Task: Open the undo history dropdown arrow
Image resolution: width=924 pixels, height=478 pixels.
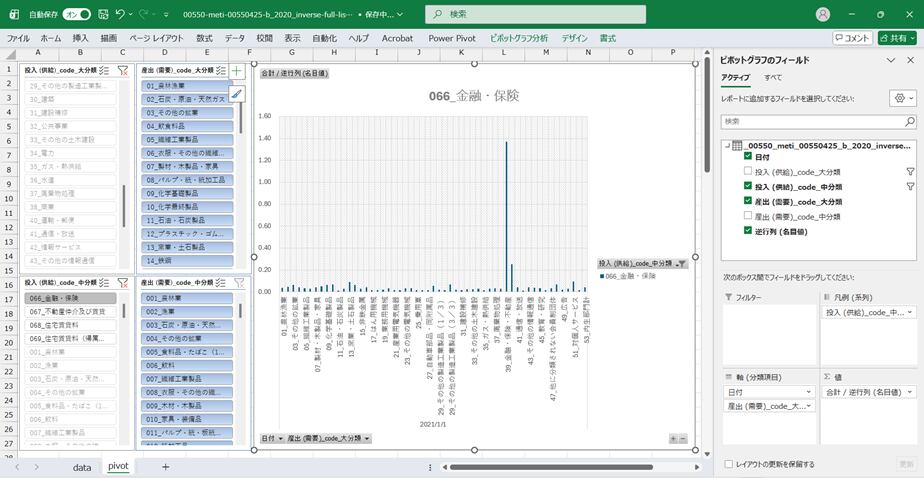Action: coord(130,14)
